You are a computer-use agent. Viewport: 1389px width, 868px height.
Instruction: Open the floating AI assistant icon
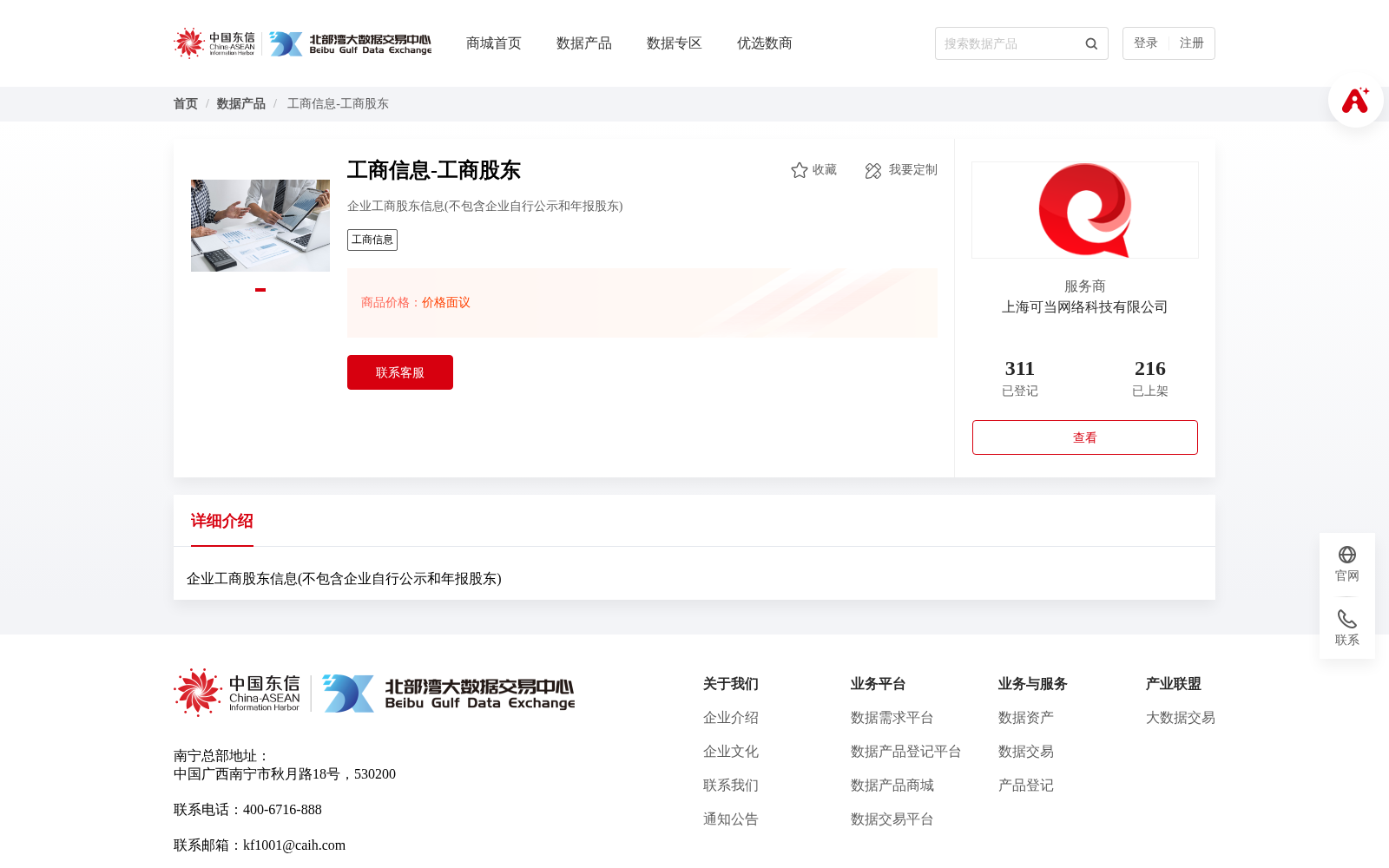point(1355,100)
